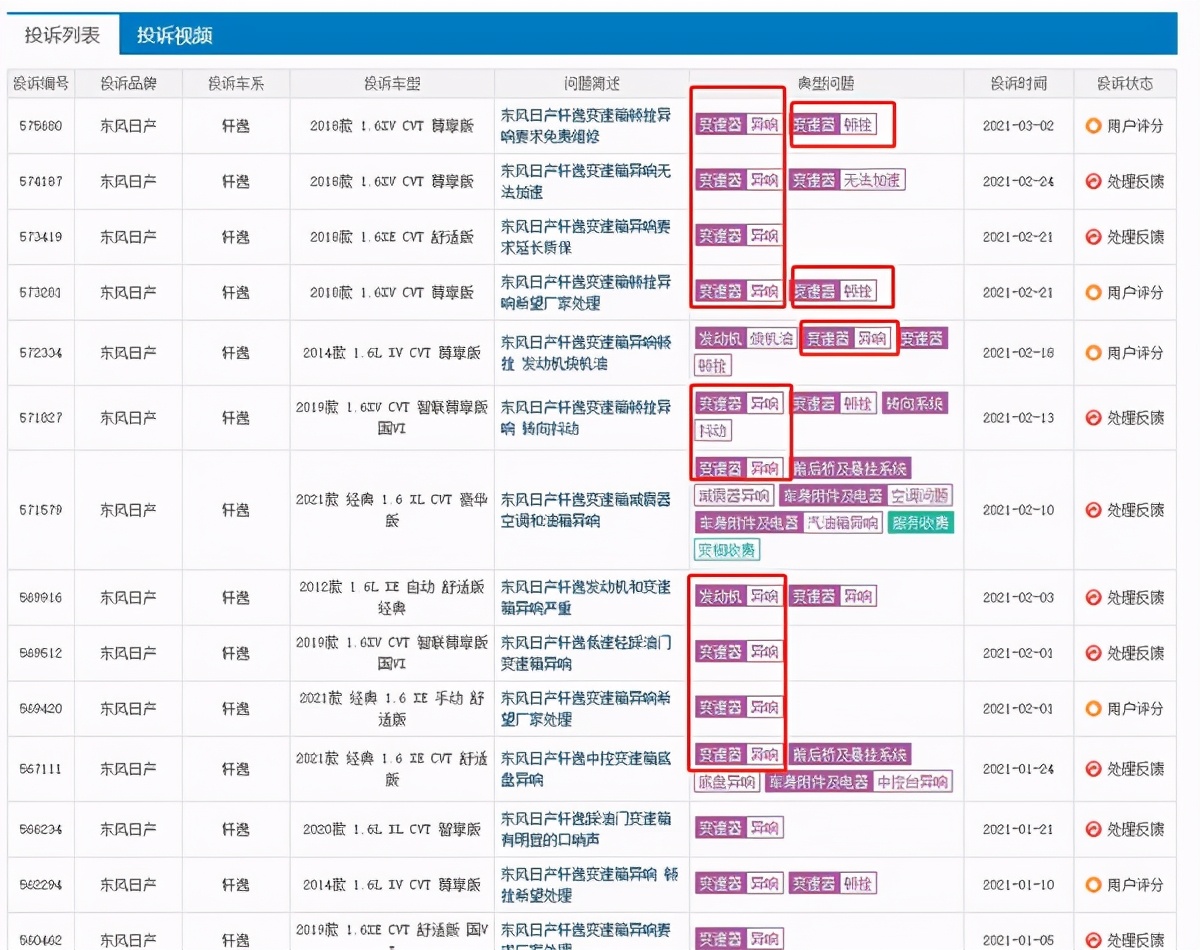Click the 发动机 烧机油 tag
The image size is (1200, 950).
point(745,339)
